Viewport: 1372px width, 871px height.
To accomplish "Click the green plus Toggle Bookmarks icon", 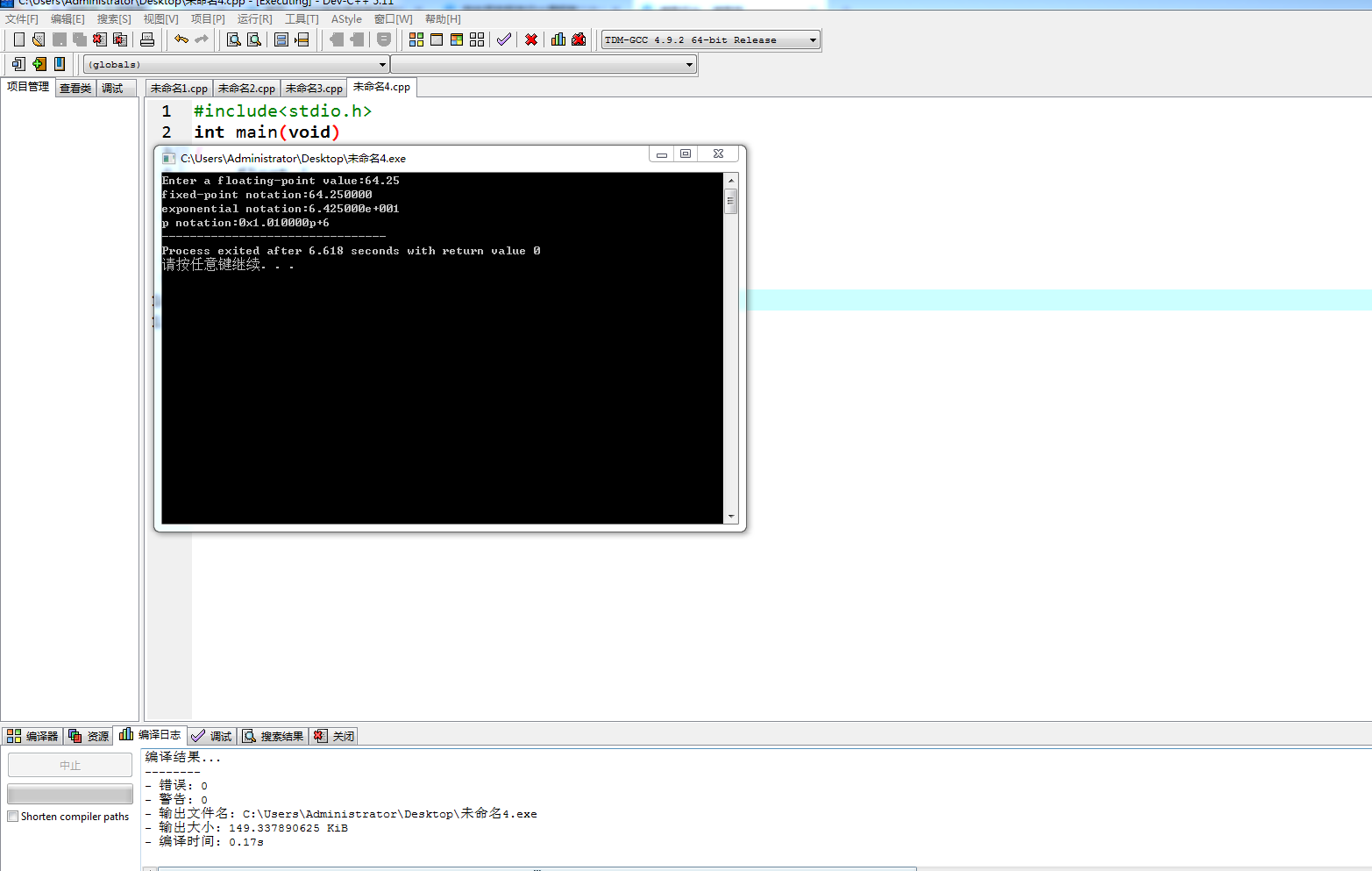I will [x=39, y=64].
